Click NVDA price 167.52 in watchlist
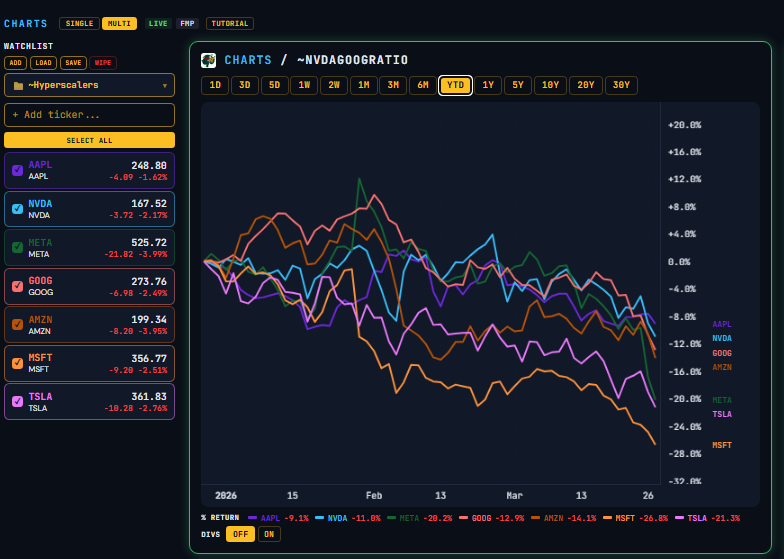The height and width of the screenshot is (559, 784). tap(149, 204)
